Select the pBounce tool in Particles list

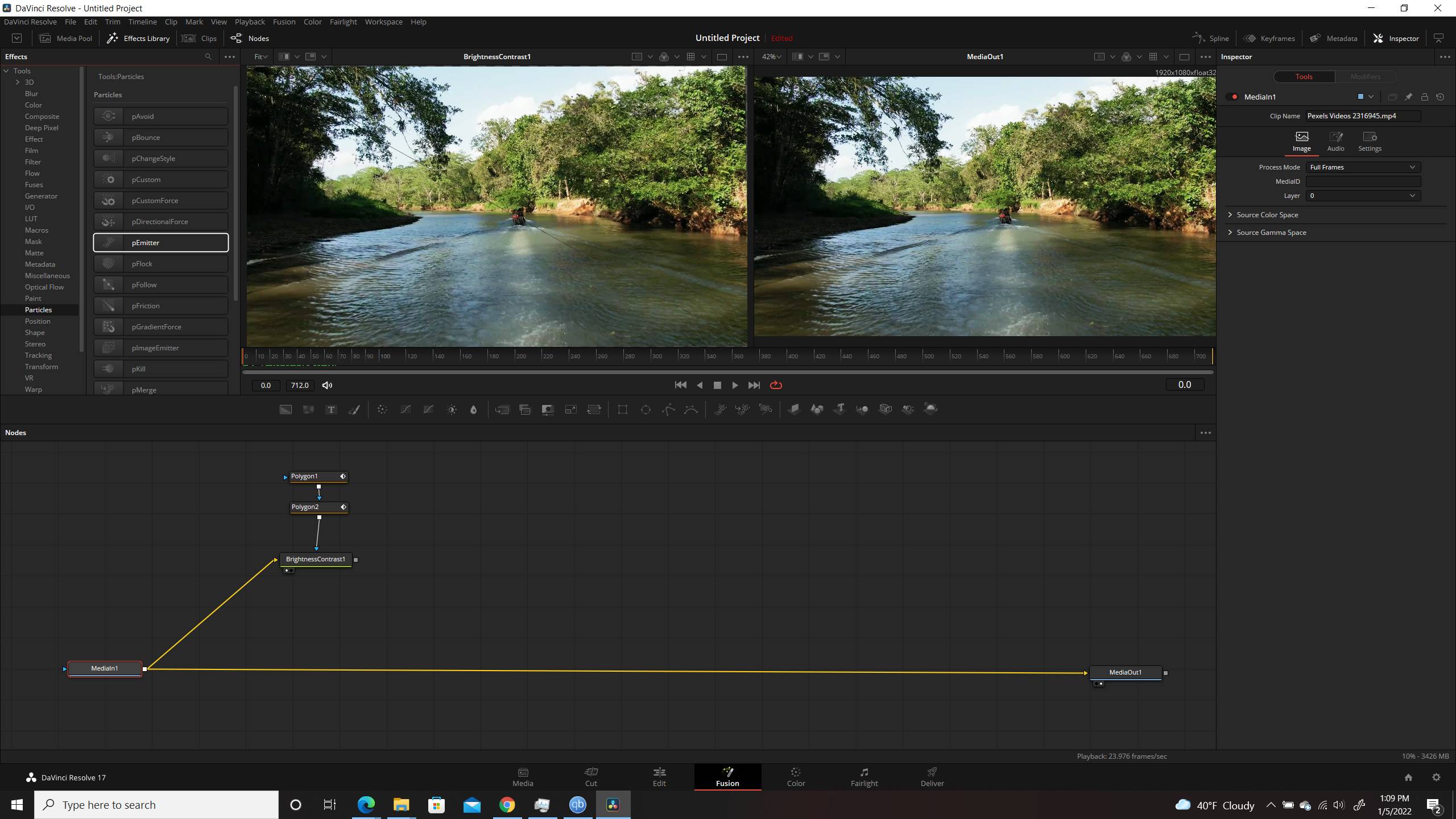coord(161,138)
